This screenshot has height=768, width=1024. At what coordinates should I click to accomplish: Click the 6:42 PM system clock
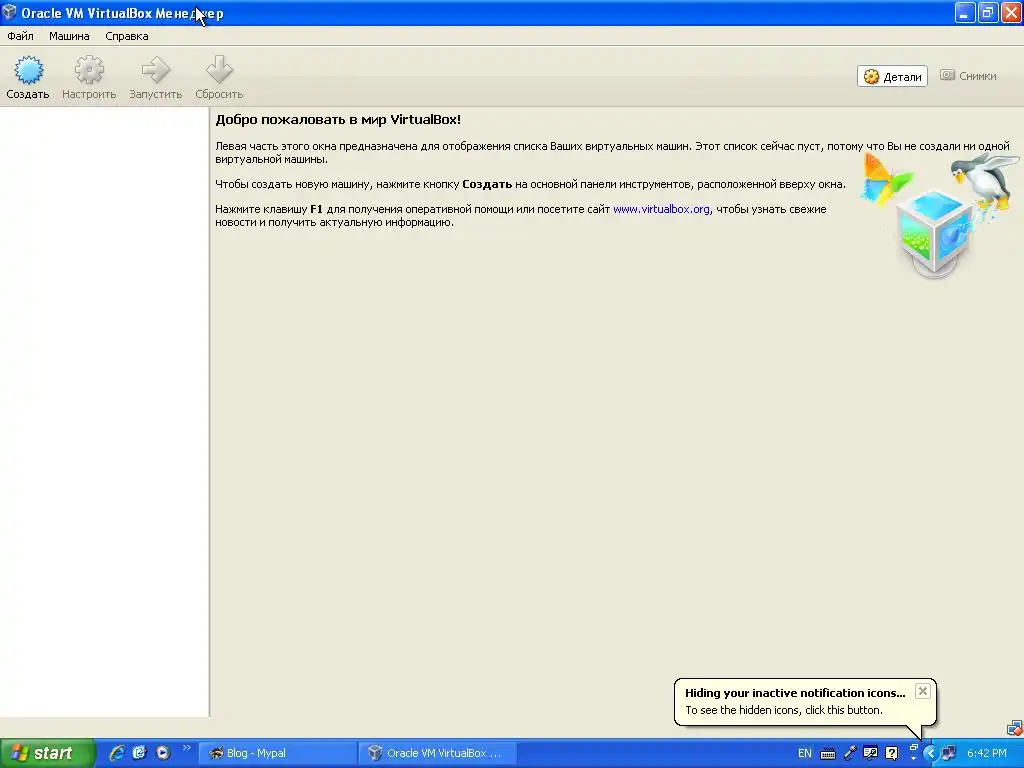click(x=986, y=753)
